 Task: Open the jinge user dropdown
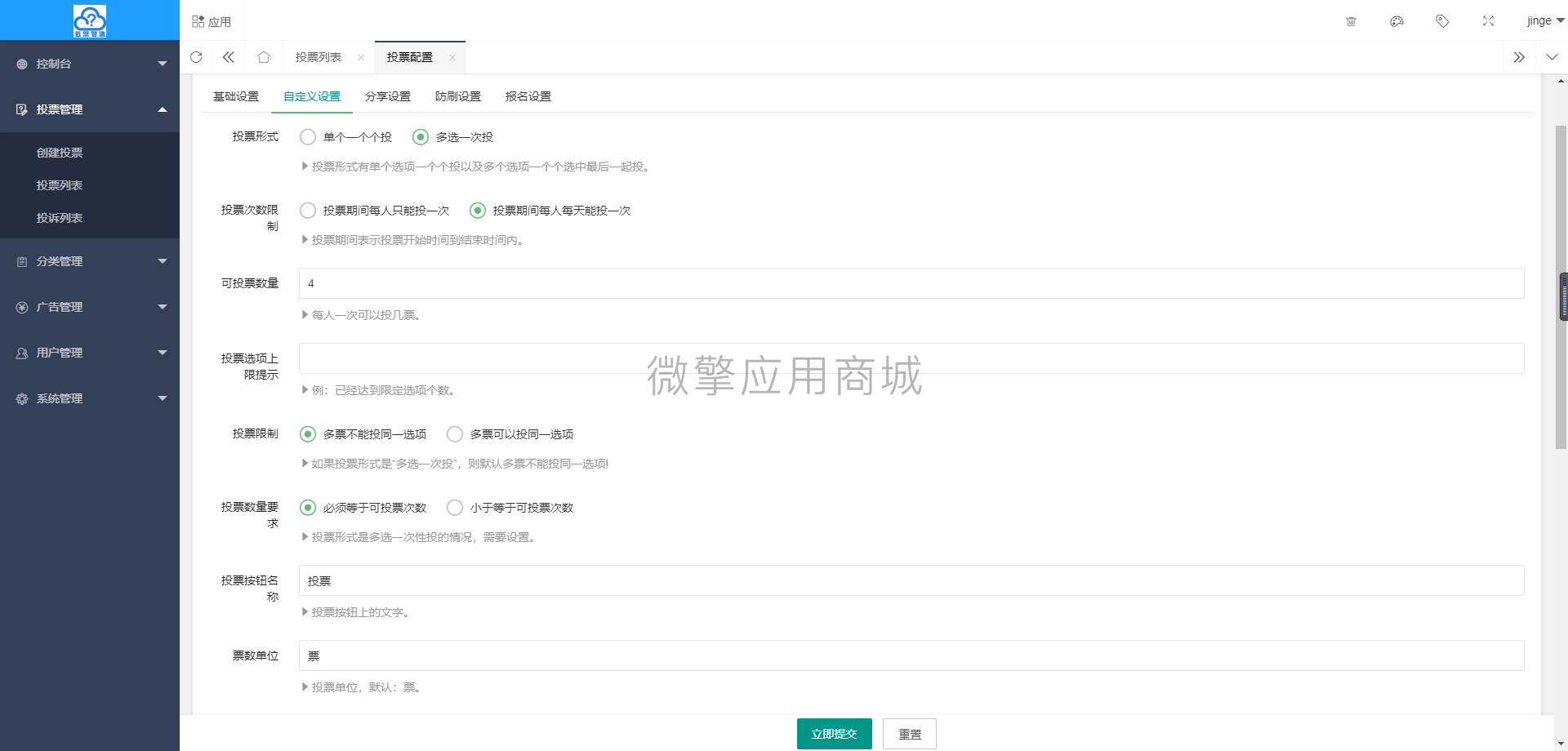coord(1545,21)
